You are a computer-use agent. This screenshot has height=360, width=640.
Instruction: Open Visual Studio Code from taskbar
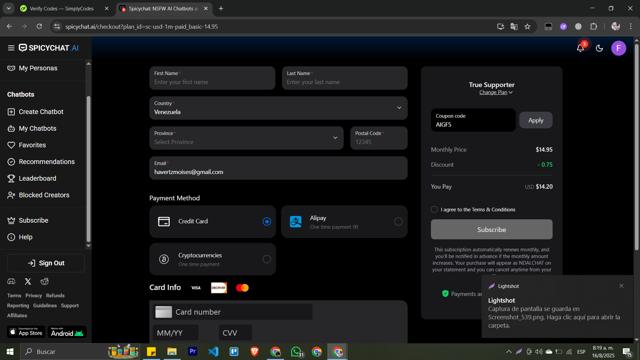[x=213, y=351]
